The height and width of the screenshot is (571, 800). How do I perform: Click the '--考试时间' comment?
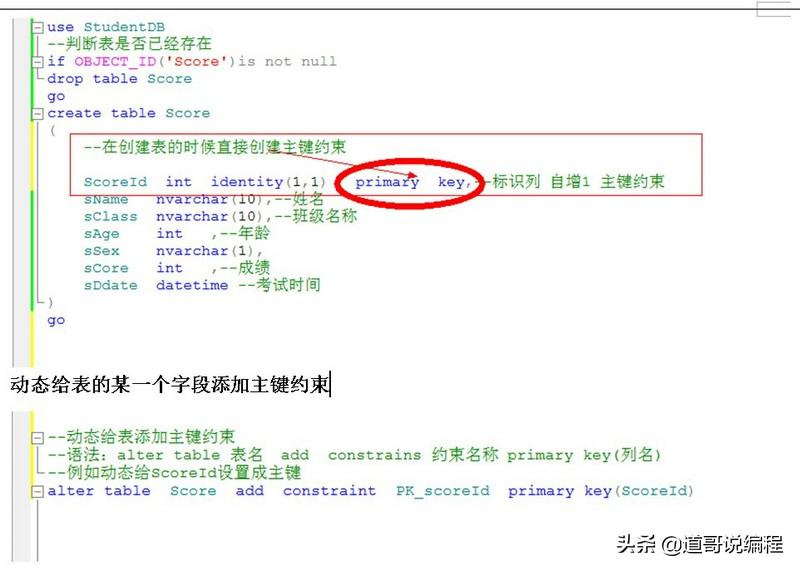[280, 285]
